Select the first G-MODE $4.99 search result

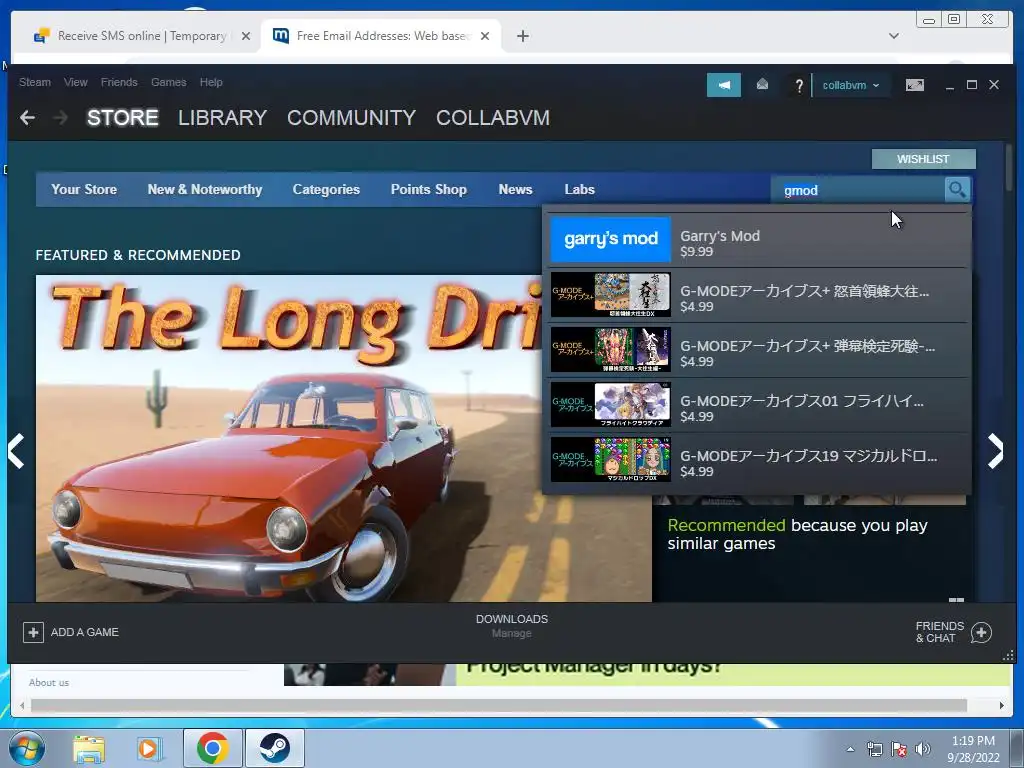click(x=758, y=295)
